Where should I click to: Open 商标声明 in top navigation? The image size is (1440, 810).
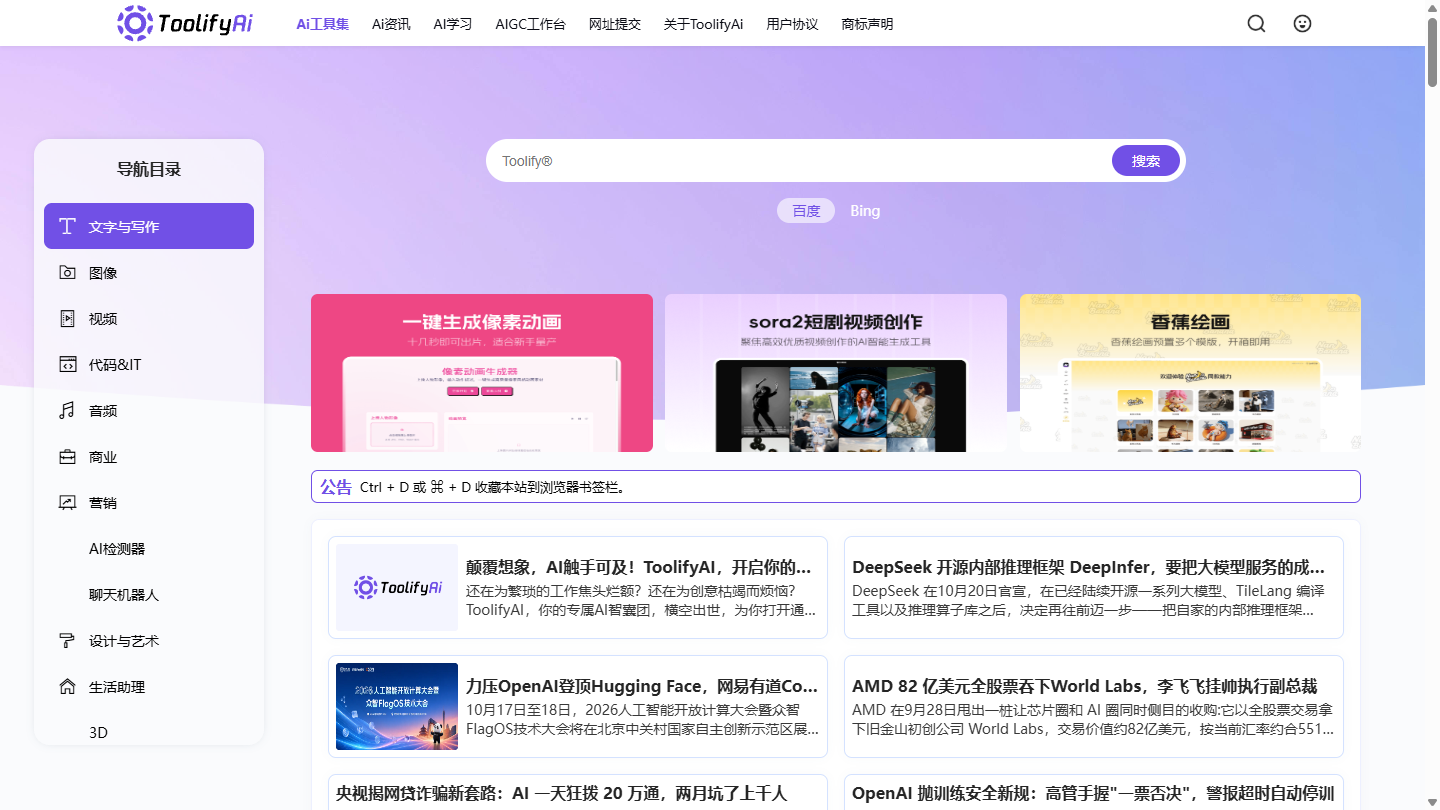[x=868, y=24]
